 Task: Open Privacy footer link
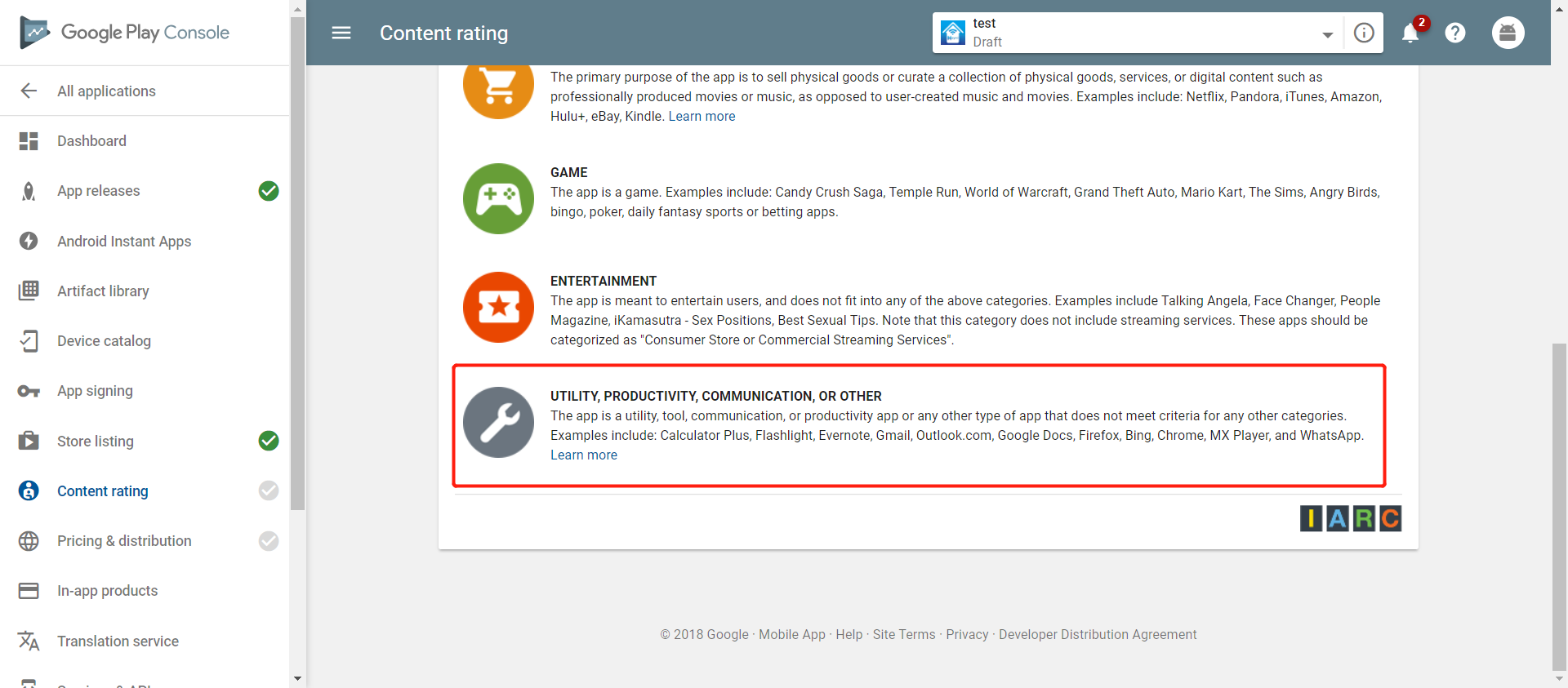[967, 634]
